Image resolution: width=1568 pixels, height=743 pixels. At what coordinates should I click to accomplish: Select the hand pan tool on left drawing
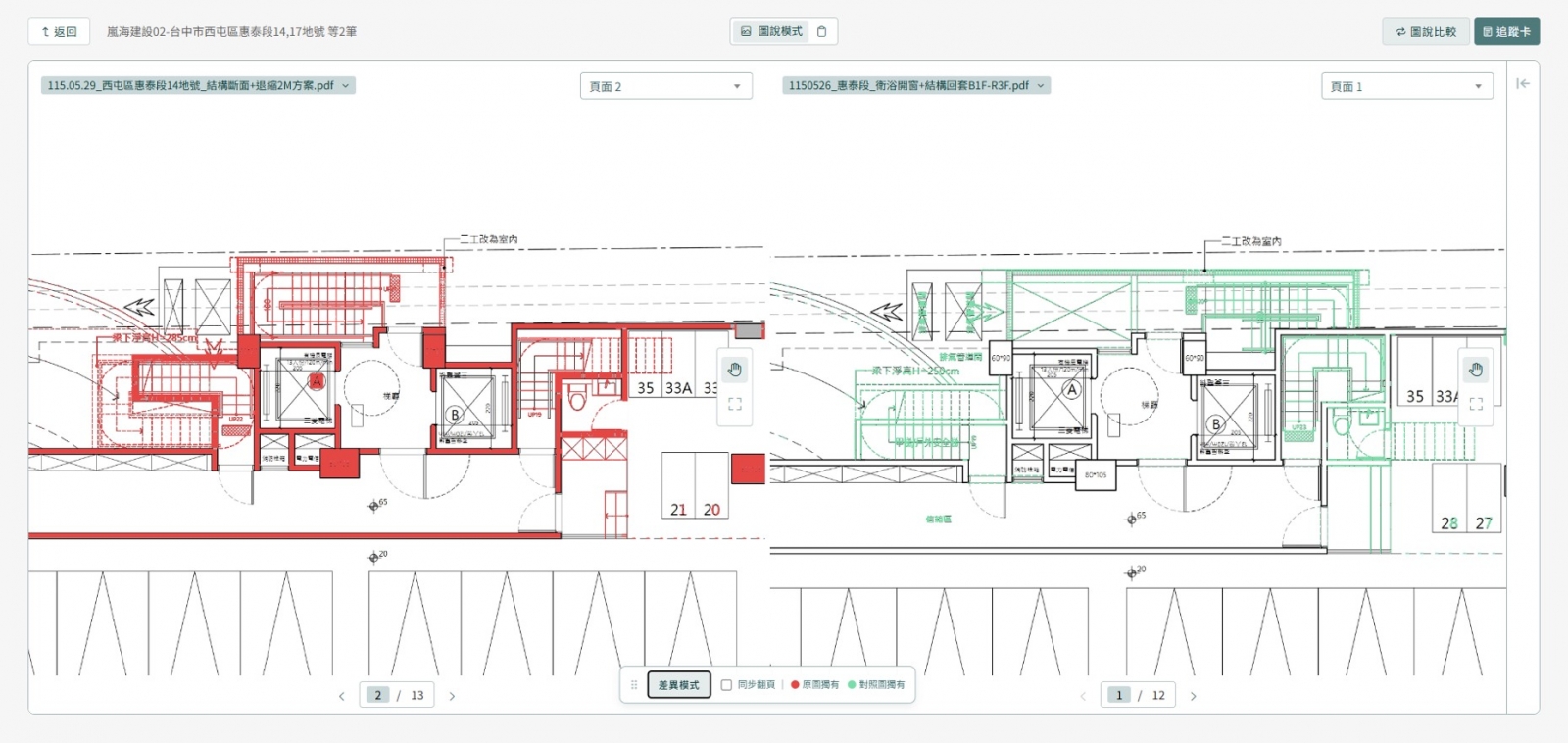click(x=735, y=370)
